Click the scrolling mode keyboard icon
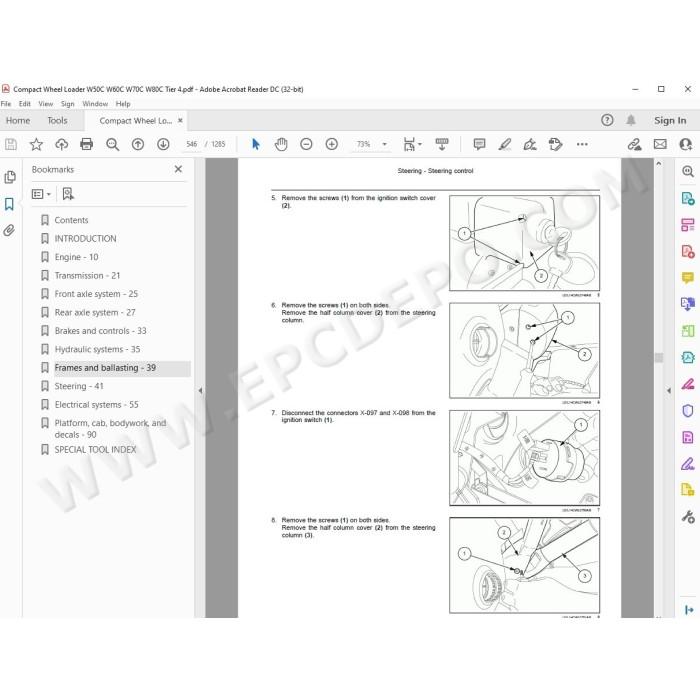700x700 pixels. pos(442,144)
